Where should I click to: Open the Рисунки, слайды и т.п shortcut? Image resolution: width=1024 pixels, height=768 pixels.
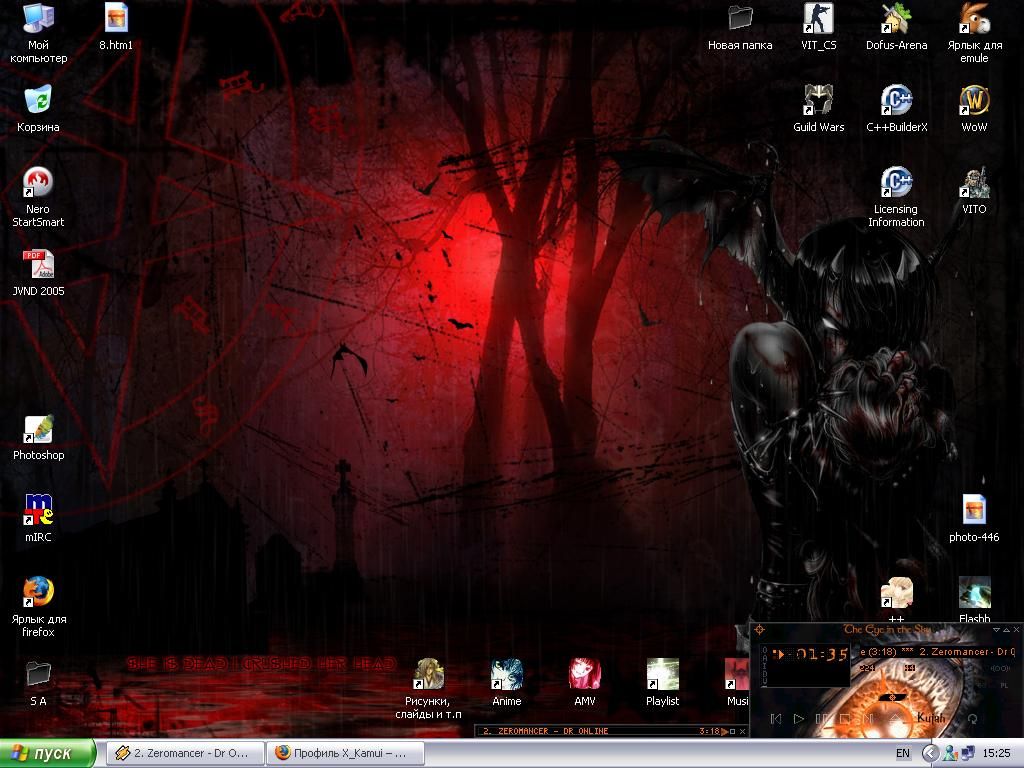point(428,689)
